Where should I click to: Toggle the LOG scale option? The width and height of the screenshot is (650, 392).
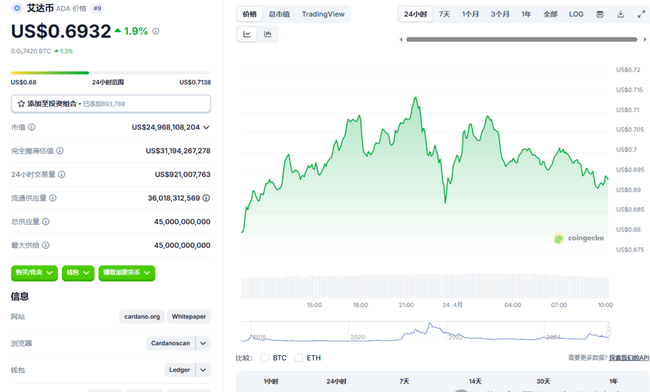576,14
